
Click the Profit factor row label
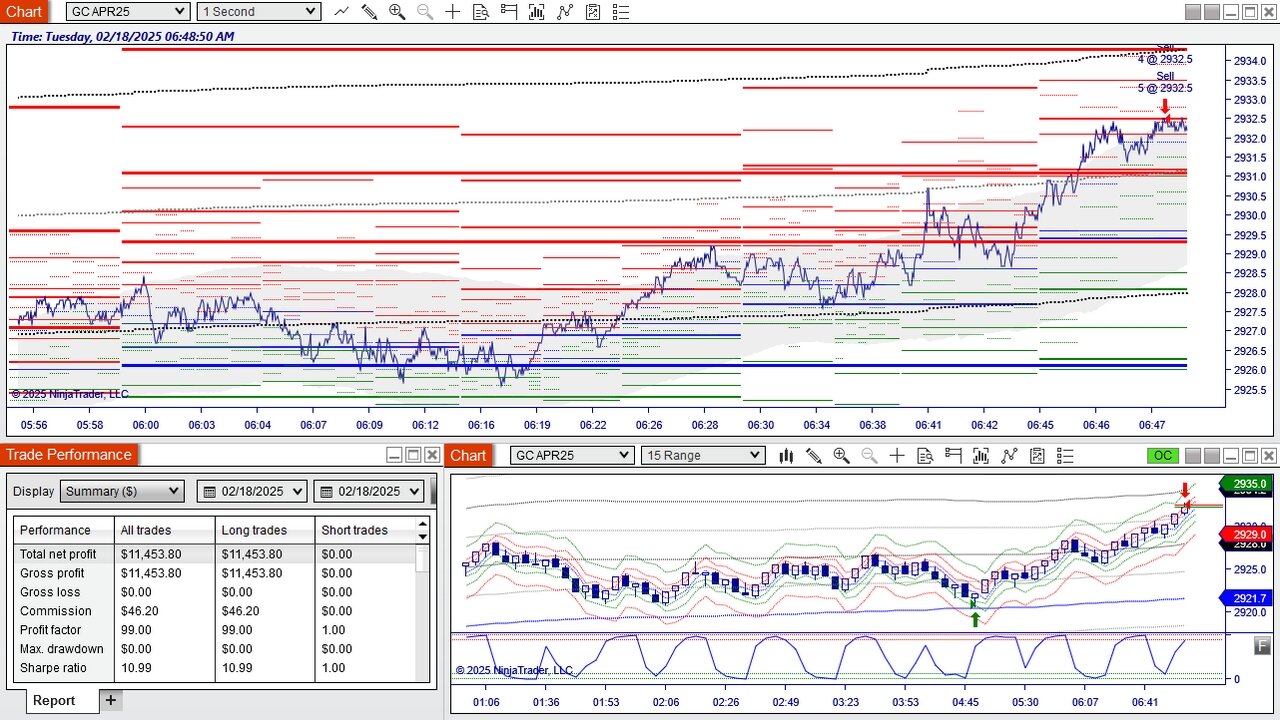(51, 630)
